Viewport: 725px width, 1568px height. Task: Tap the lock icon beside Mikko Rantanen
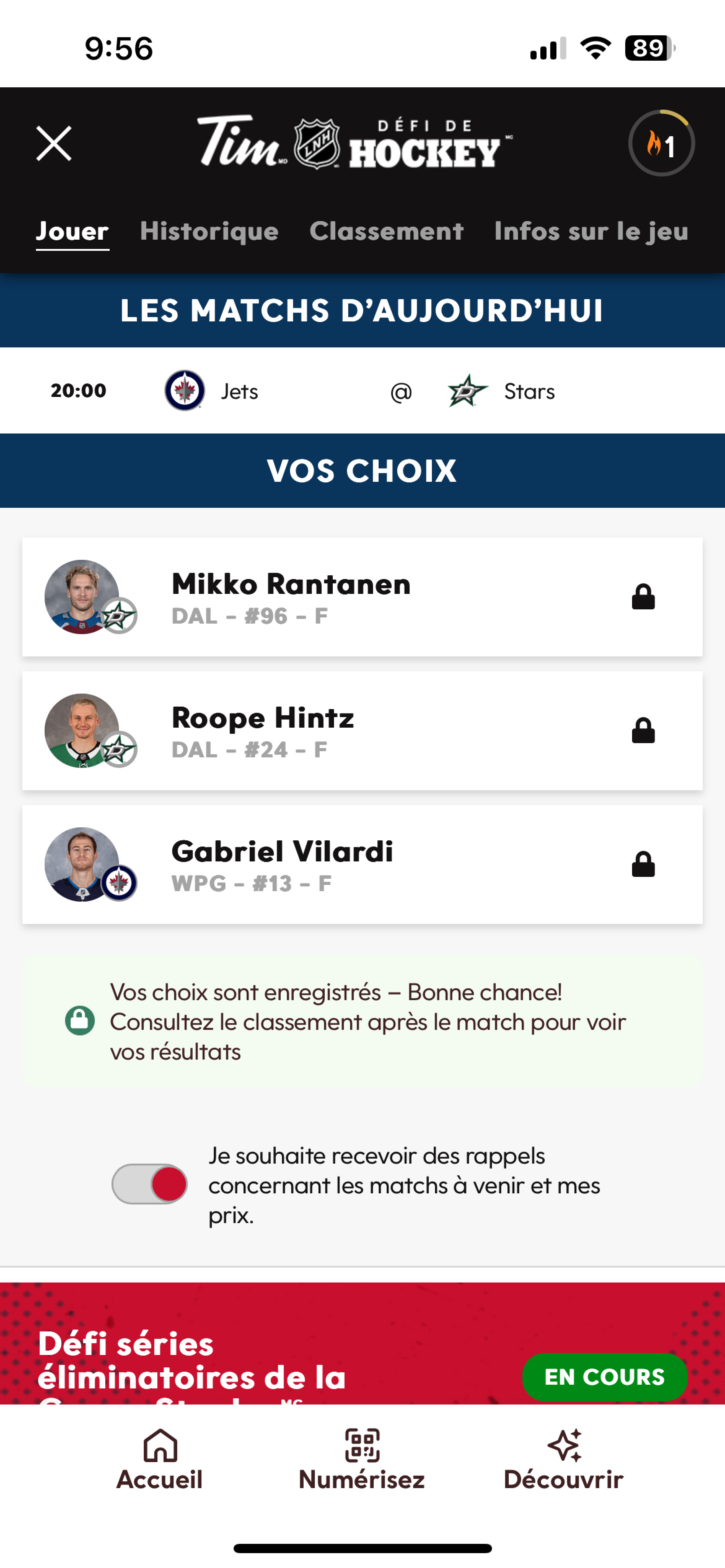[643, 597]
